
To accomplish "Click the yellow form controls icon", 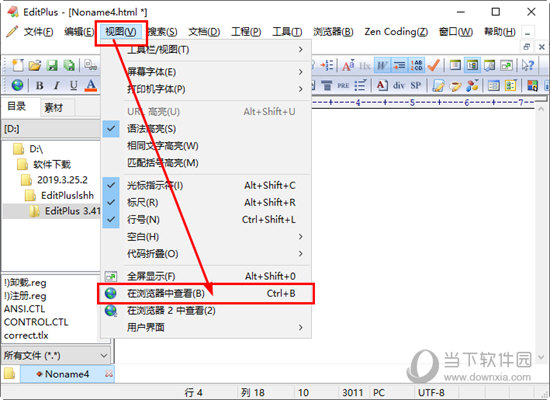I will coord(510,85).
